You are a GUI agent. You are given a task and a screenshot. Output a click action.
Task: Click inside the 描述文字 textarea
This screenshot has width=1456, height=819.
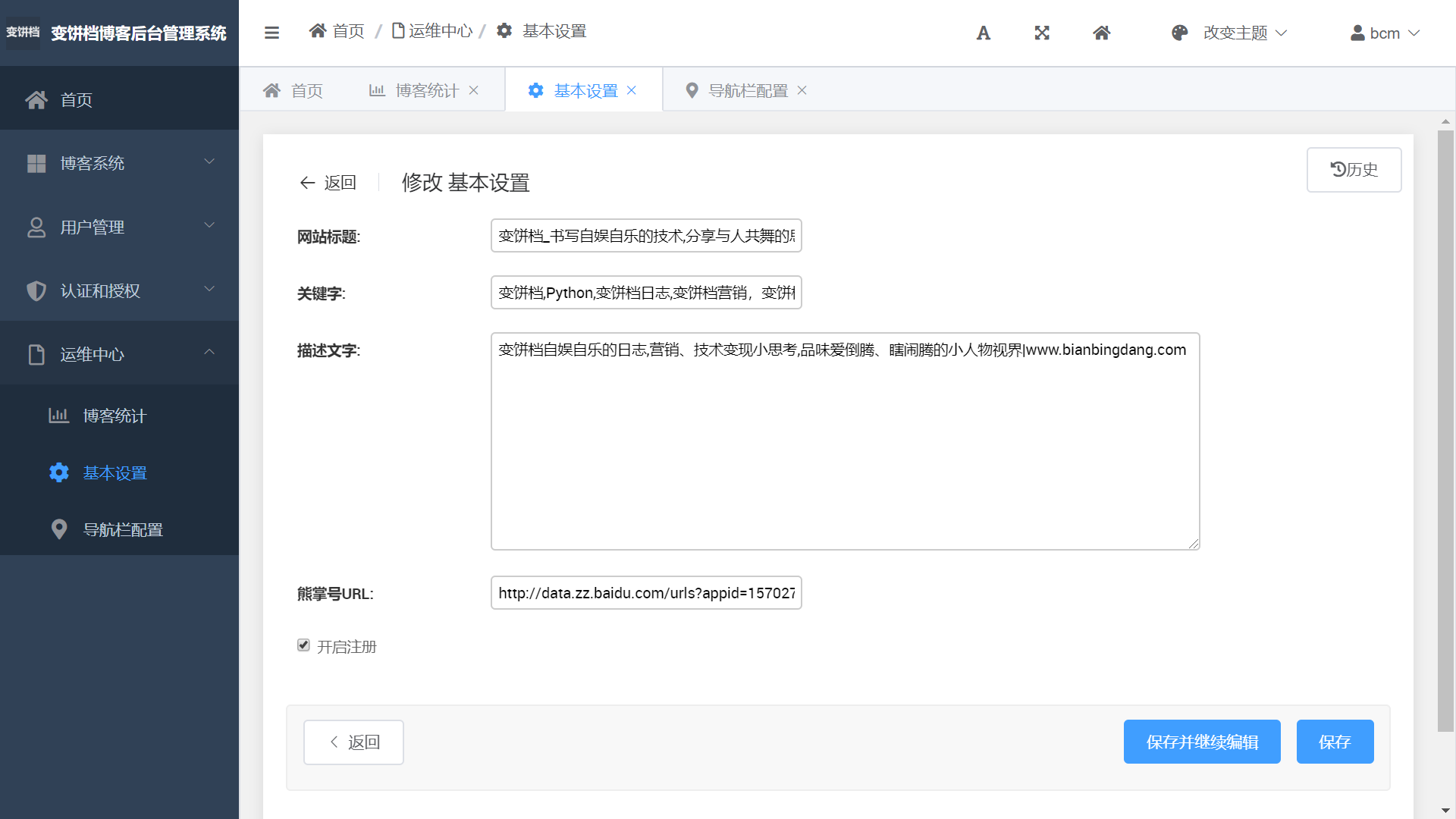click(845, 441)
